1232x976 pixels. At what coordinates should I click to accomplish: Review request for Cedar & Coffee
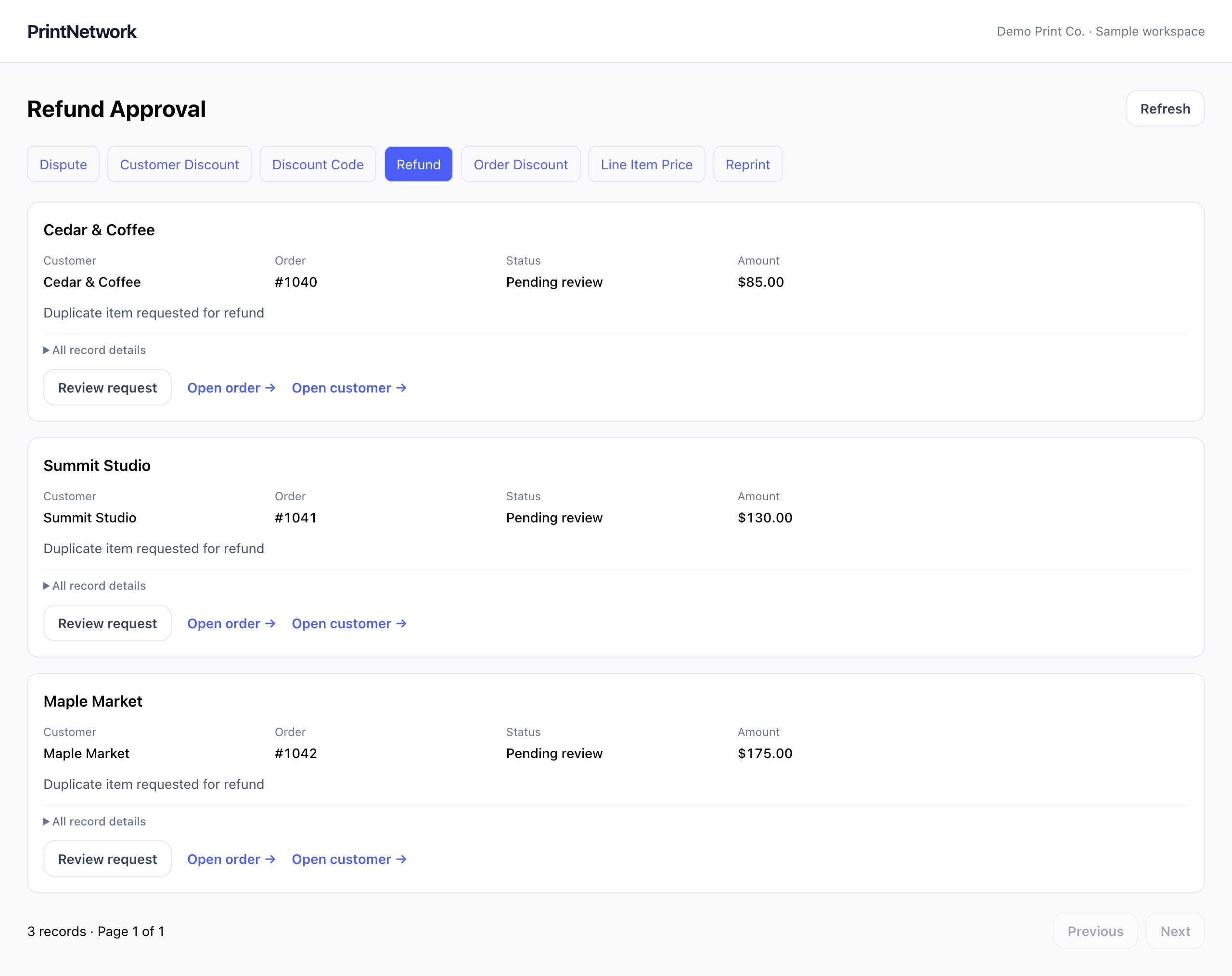click(107, 388)
